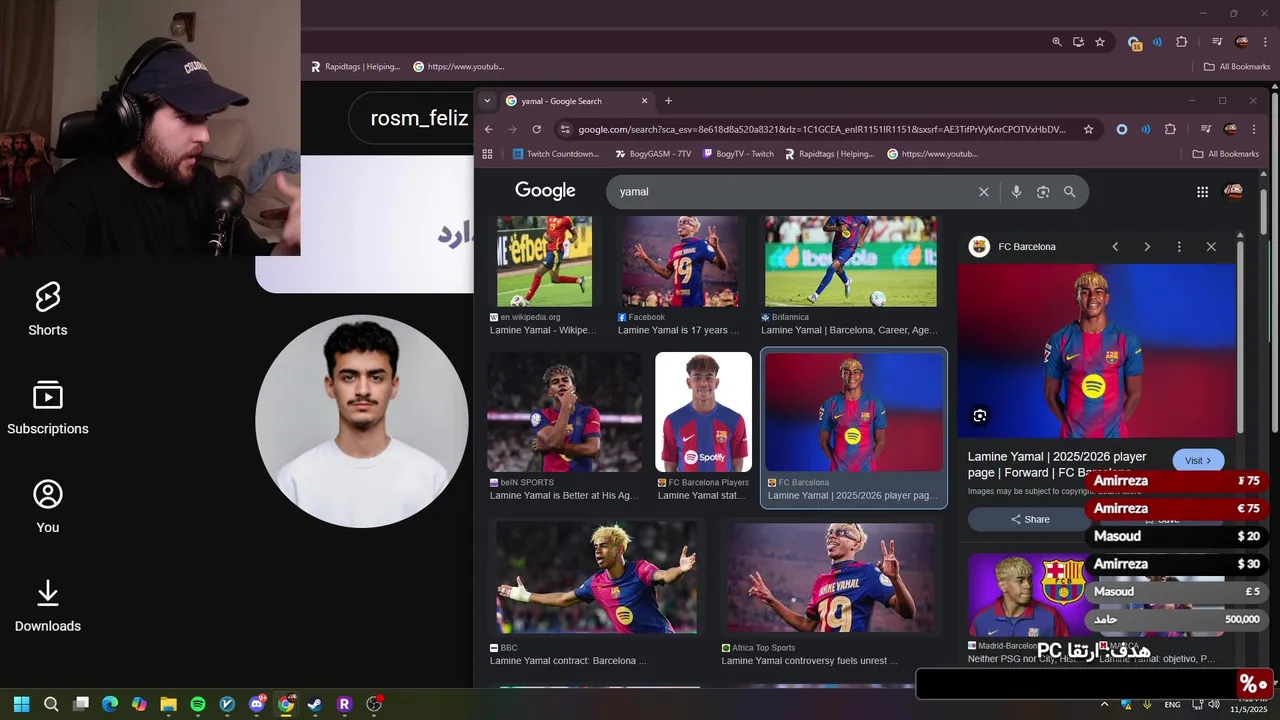Viewport: 1280px width, 720px height.
Task: Open File Explorer from the taskbar
Action: pyautogui.click(x=168, y=704)
